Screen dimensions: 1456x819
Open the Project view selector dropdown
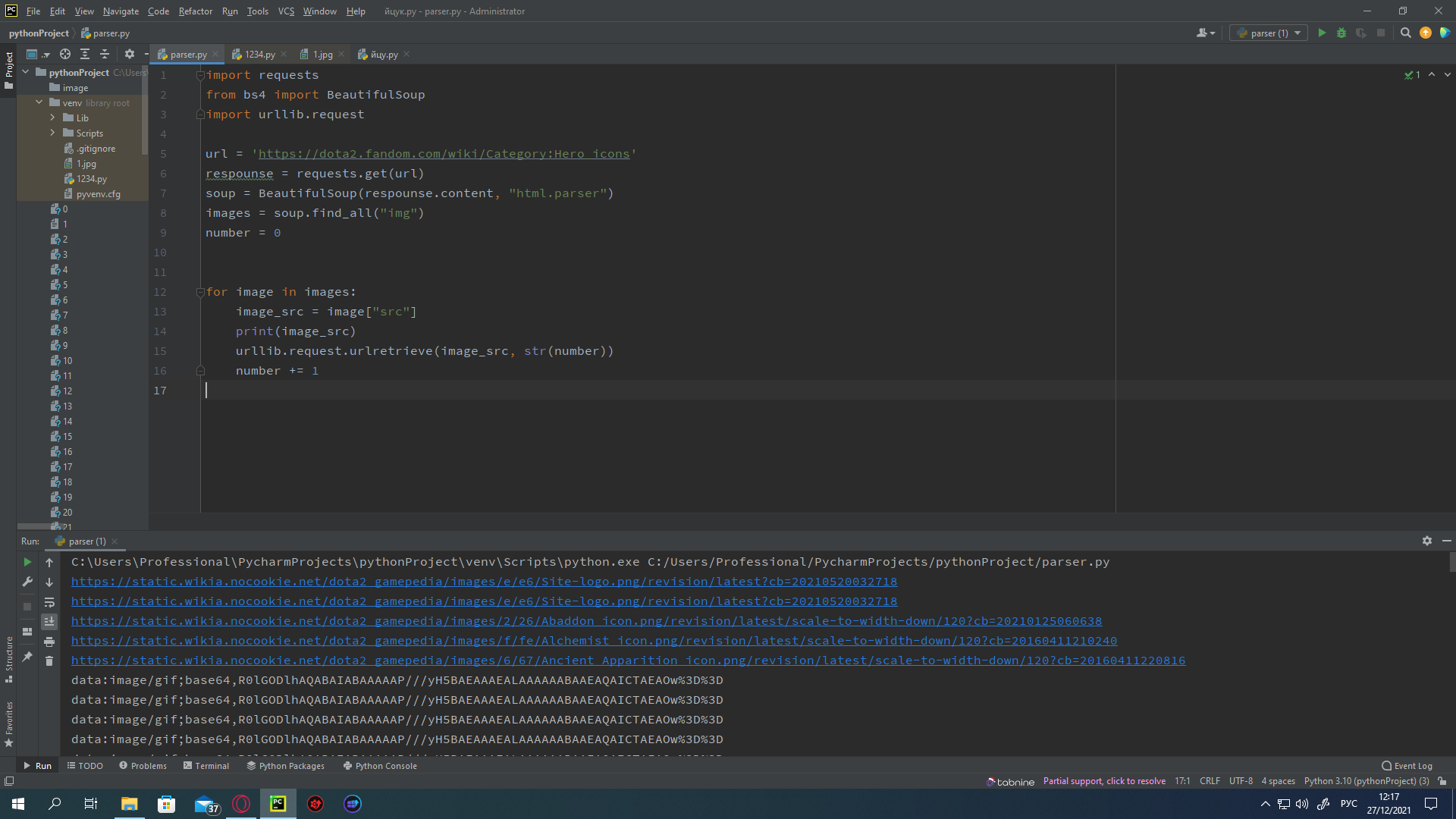pos(37,54)
